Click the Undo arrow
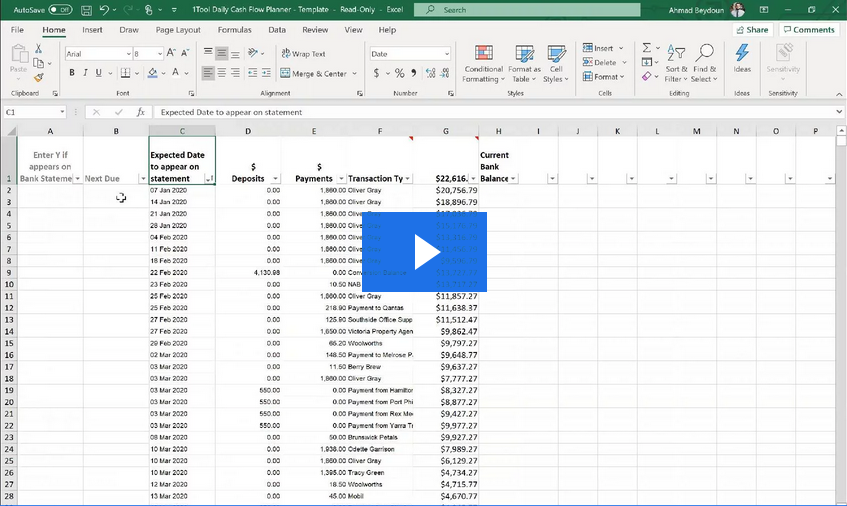 [104, 10]
